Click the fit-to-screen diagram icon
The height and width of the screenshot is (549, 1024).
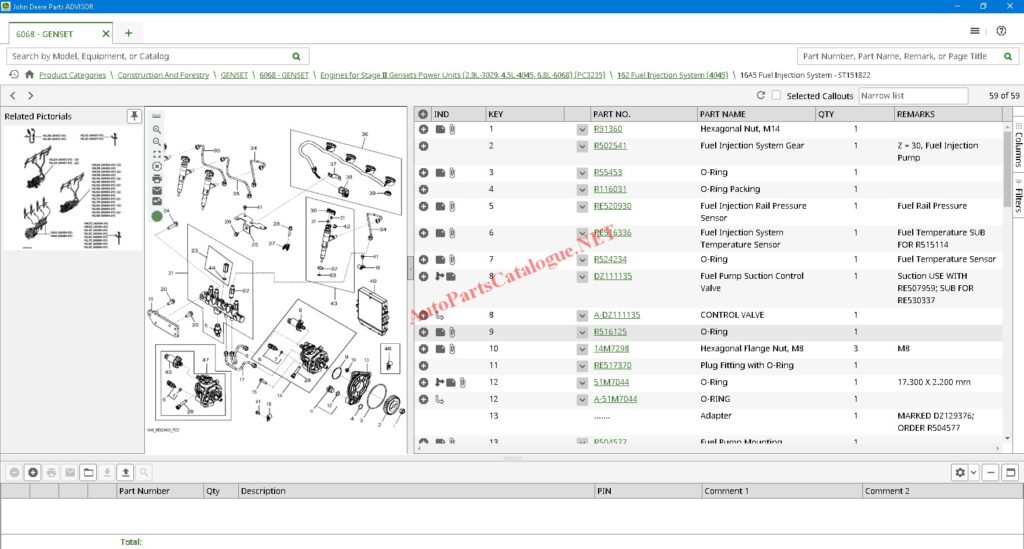(157, 153)
